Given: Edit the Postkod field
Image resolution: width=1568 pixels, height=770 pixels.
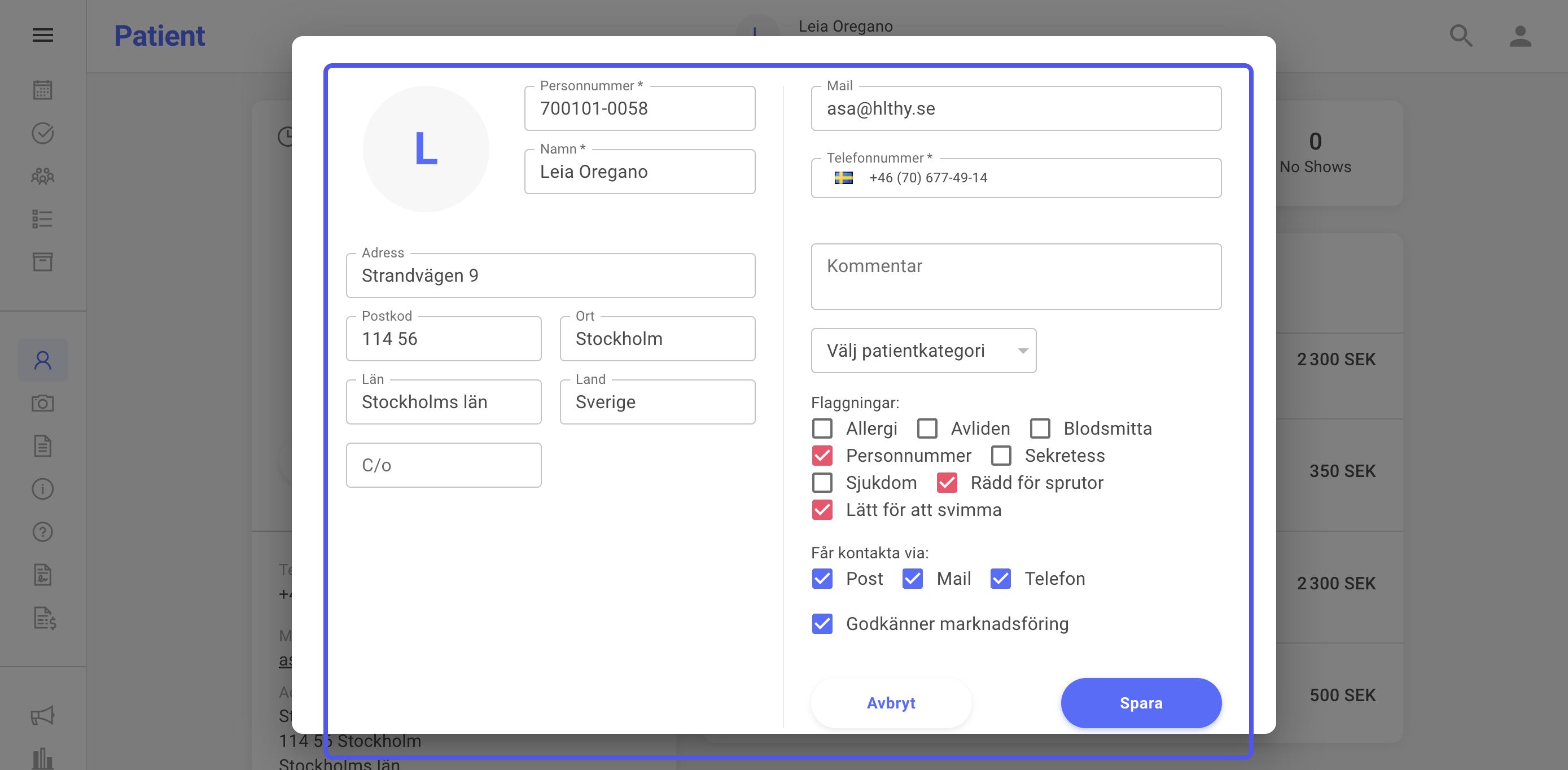Looking at the screenshot, I should point(443,339).
